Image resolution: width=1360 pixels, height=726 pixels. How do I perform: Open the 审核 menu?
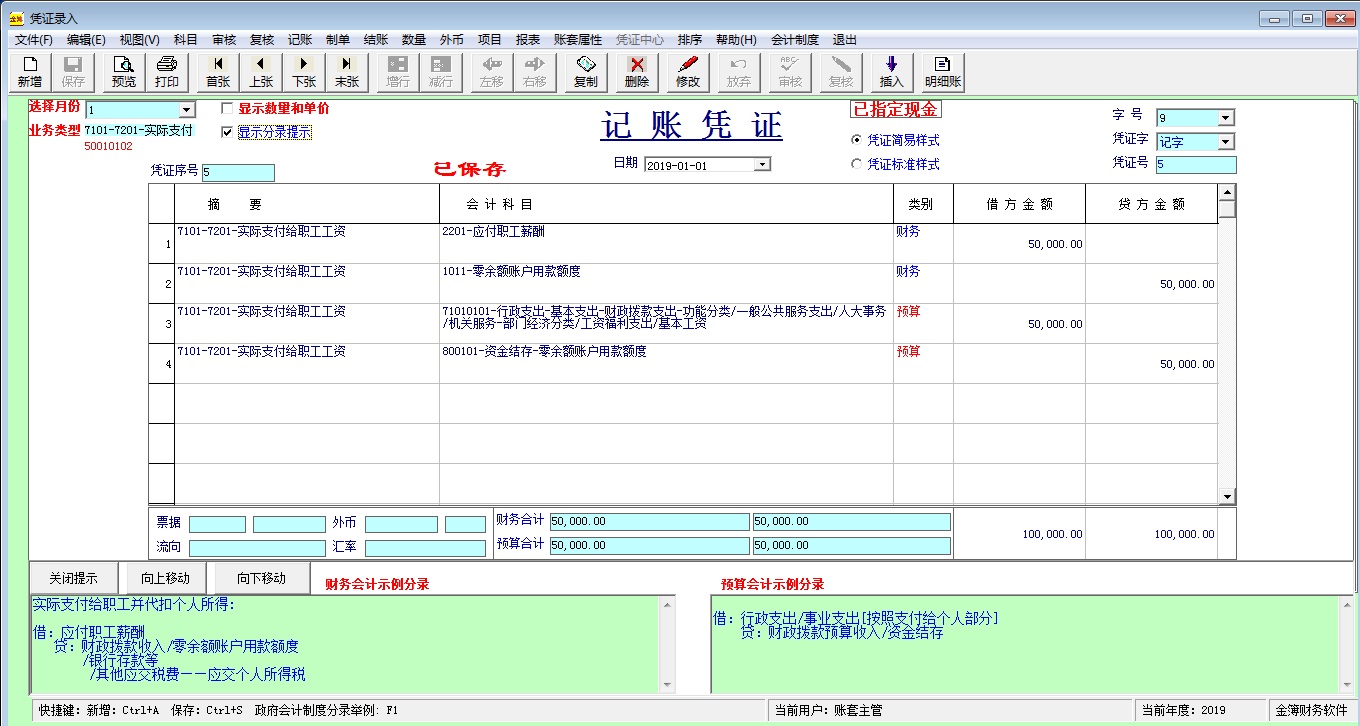coord(224,40)
